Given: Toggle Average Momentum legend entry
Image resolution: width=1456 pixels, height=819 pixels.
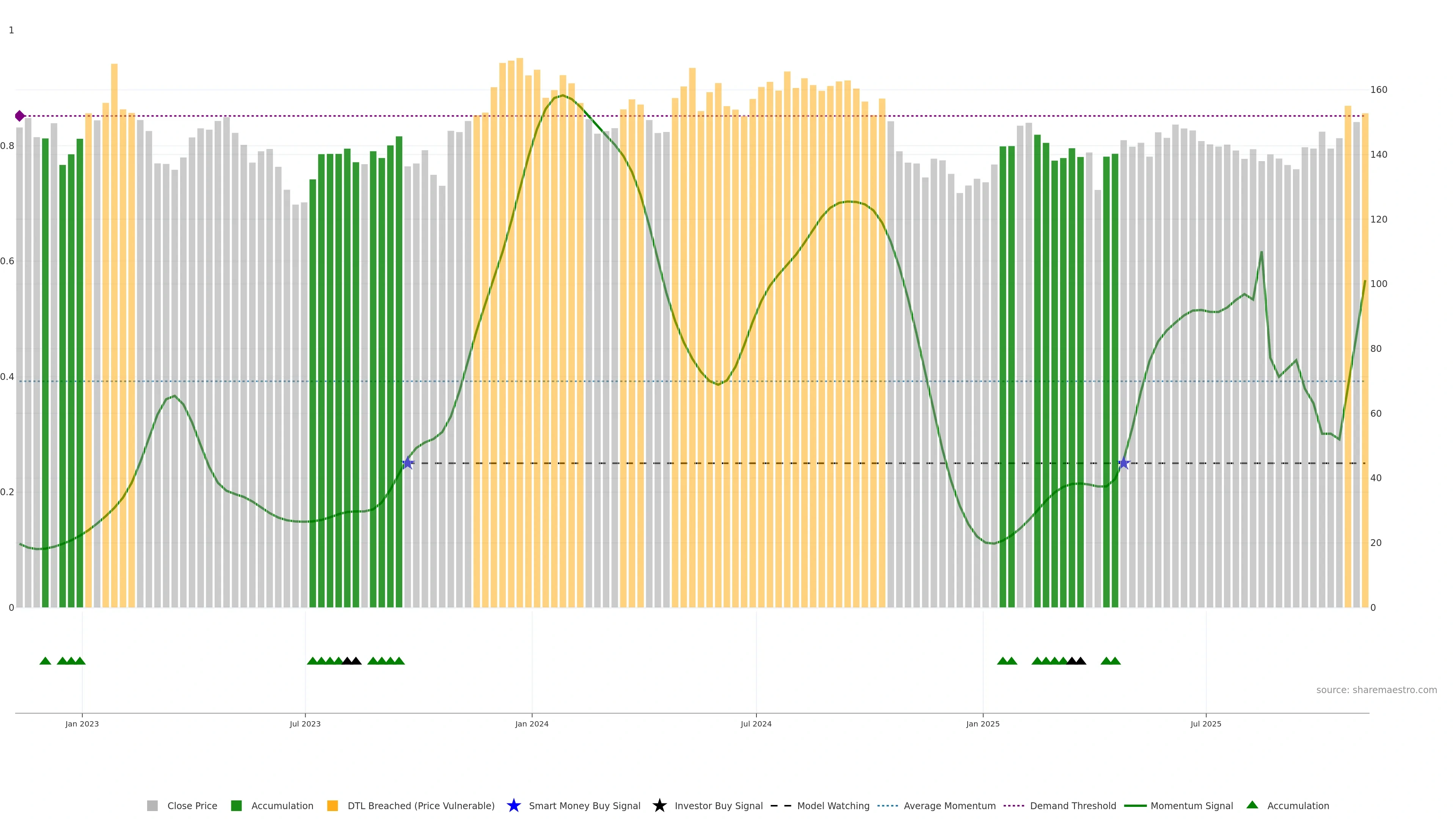Looking at the screenshot, I should 949,805.
